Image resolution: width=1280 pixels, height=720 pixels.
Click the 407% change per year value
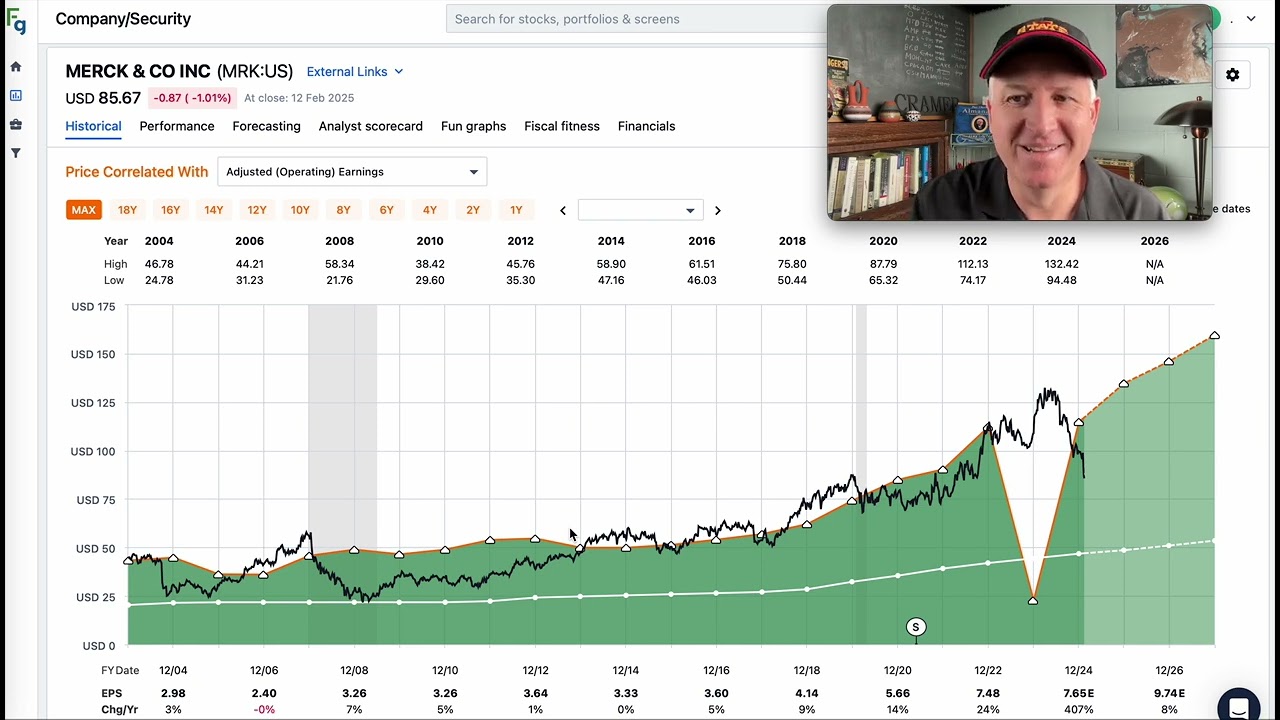[x=1079, y=709]
